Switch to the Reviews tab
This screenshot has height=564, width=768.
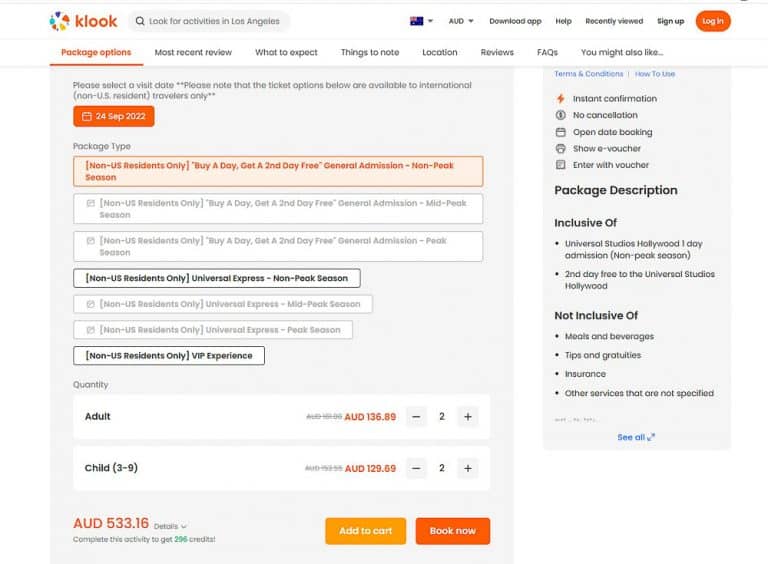[497, 52]
